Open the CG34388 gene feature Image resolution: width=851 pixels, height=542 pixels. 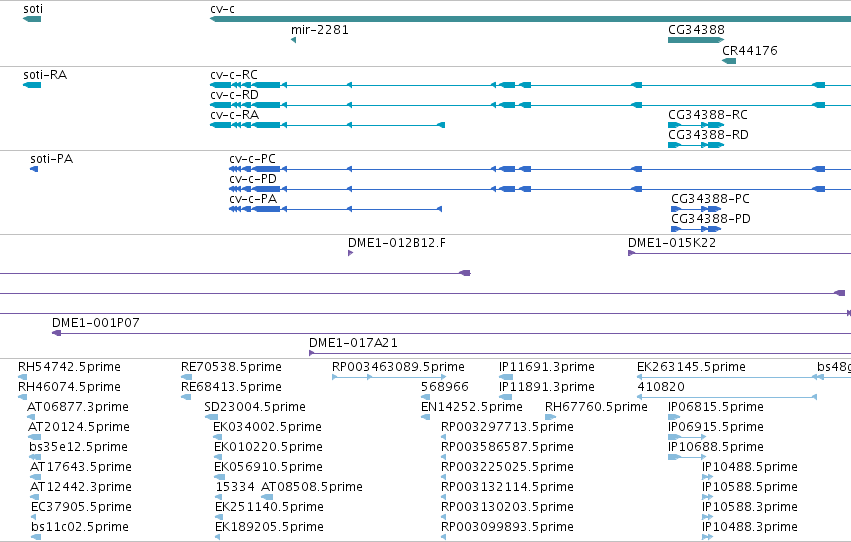click(696, 40)
